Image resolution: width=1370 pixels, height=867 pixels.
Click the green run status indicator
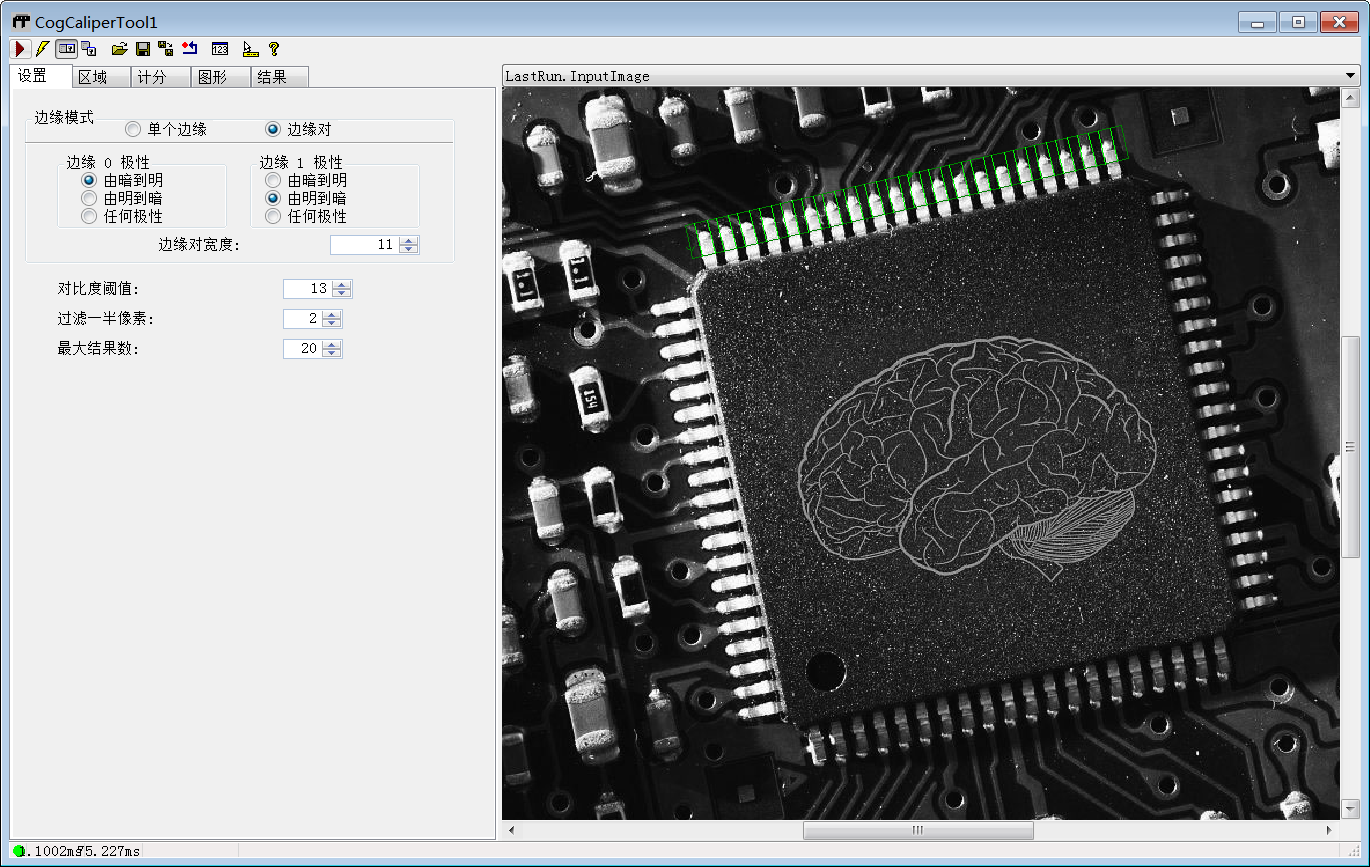pyautogui.click(x=17, y=851)
